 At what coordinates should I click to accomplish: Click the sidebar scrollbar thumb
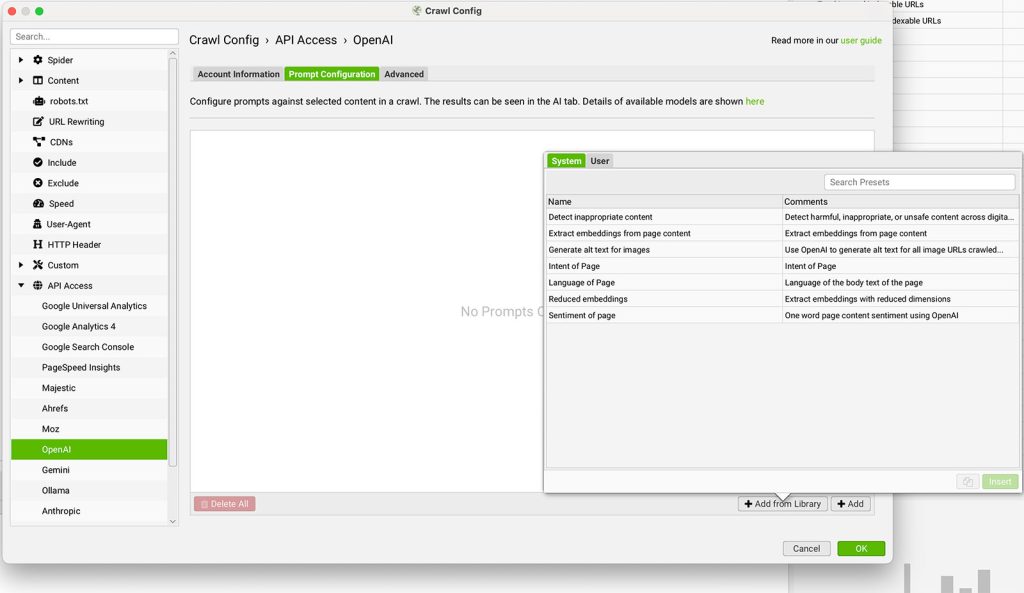coord(172,261)
